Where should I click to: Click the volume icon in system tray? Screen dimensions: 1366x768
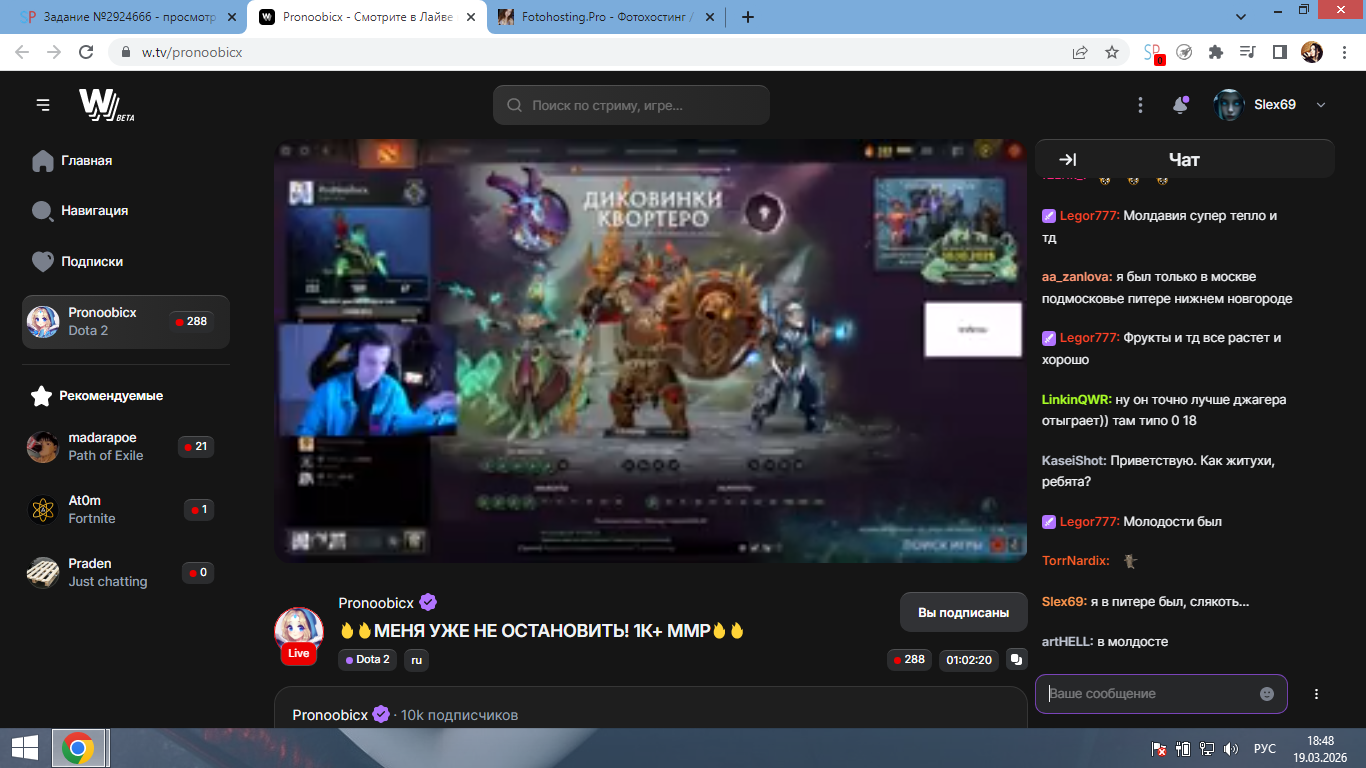(x=1232, y=749)
